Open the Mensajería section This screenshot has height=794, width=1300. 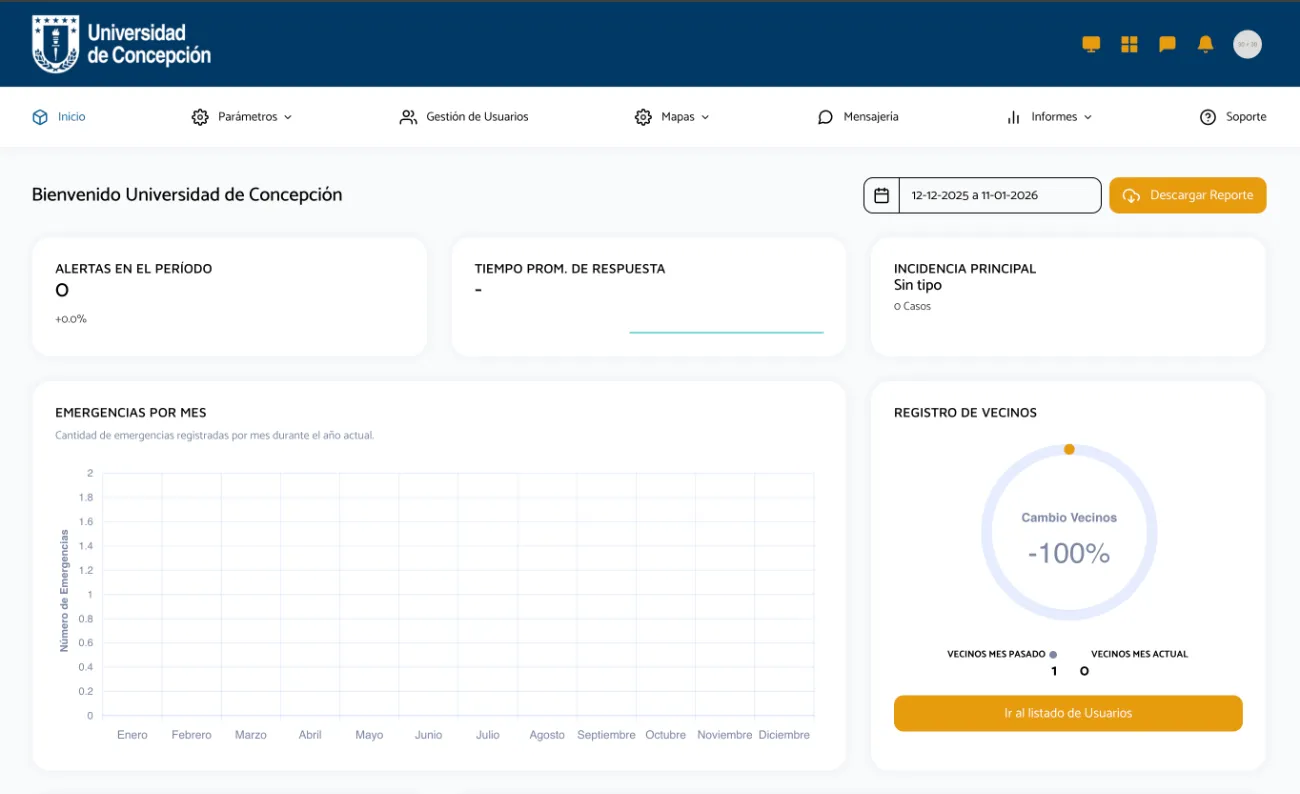(858, 117)
